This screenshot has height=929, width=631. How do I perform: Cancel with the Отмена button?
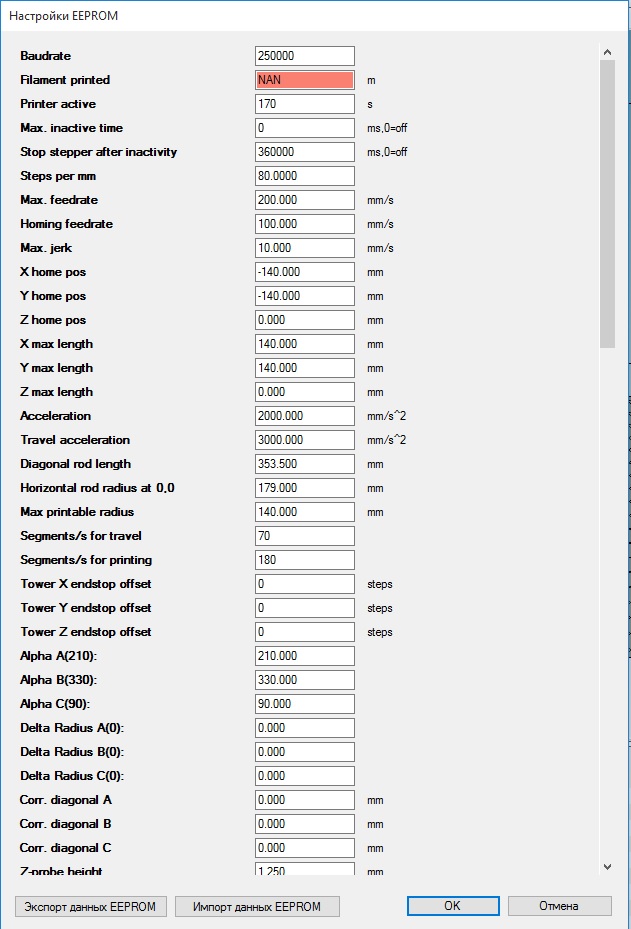click(x=559, y=906)
